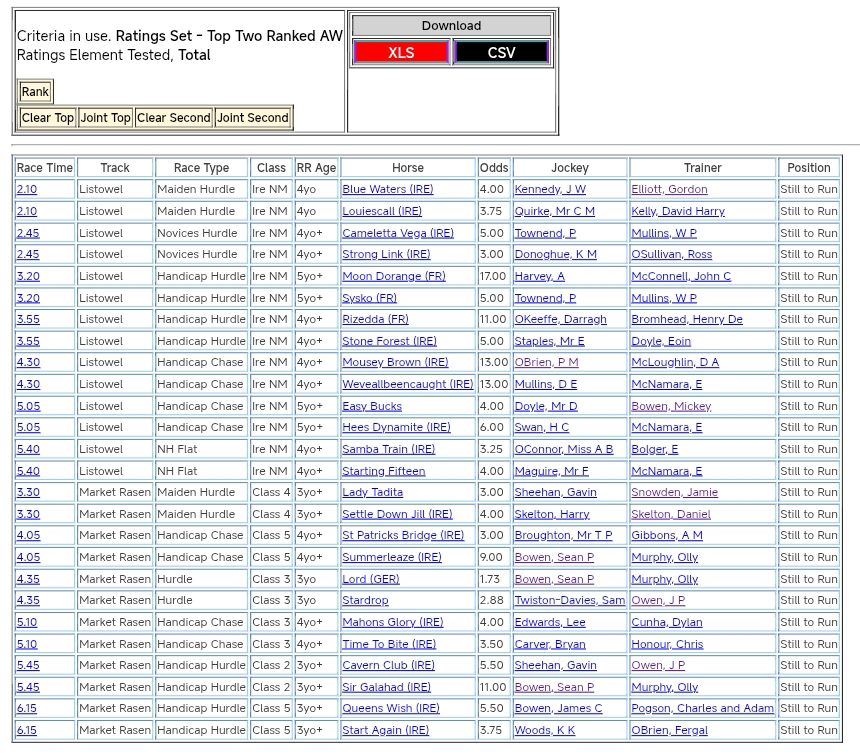Screen dimensions: 860x755
Task: Click the Odds column header
Action: coord(493,168)
